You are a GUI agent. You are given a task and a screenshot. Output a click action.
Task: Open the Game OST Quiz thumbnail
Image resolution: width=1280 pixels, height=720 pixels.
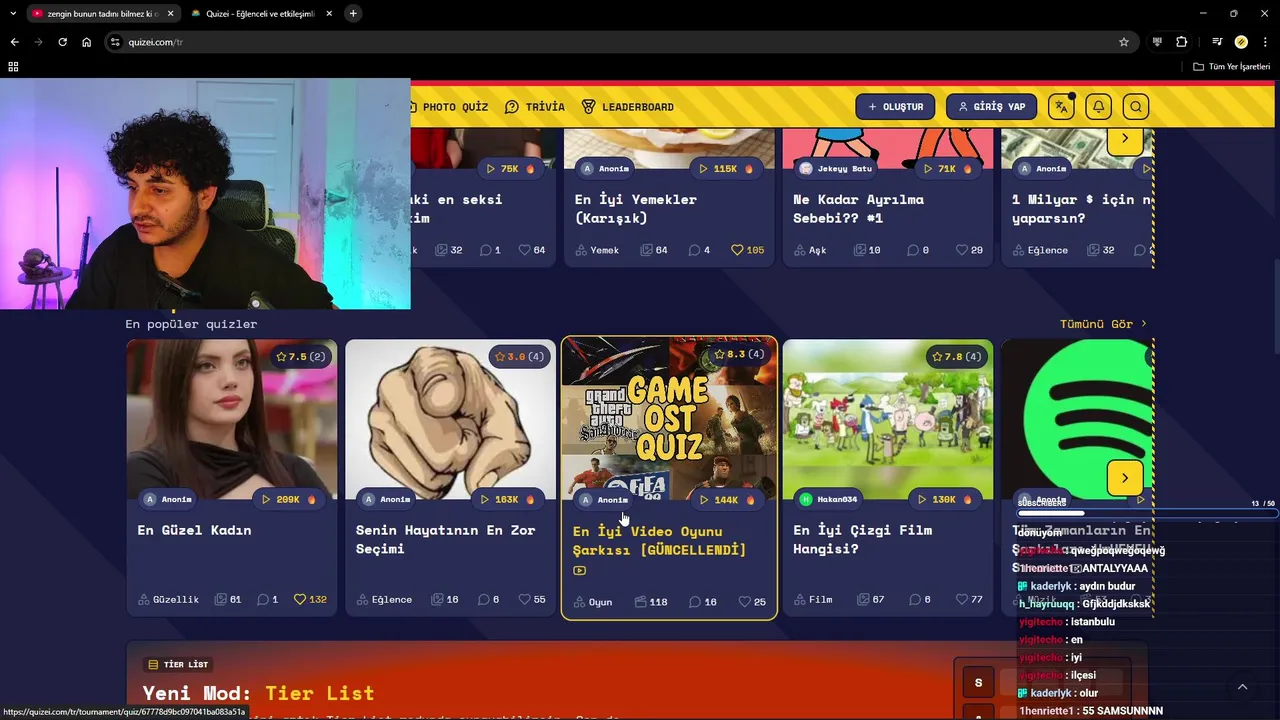pos(669,420)
